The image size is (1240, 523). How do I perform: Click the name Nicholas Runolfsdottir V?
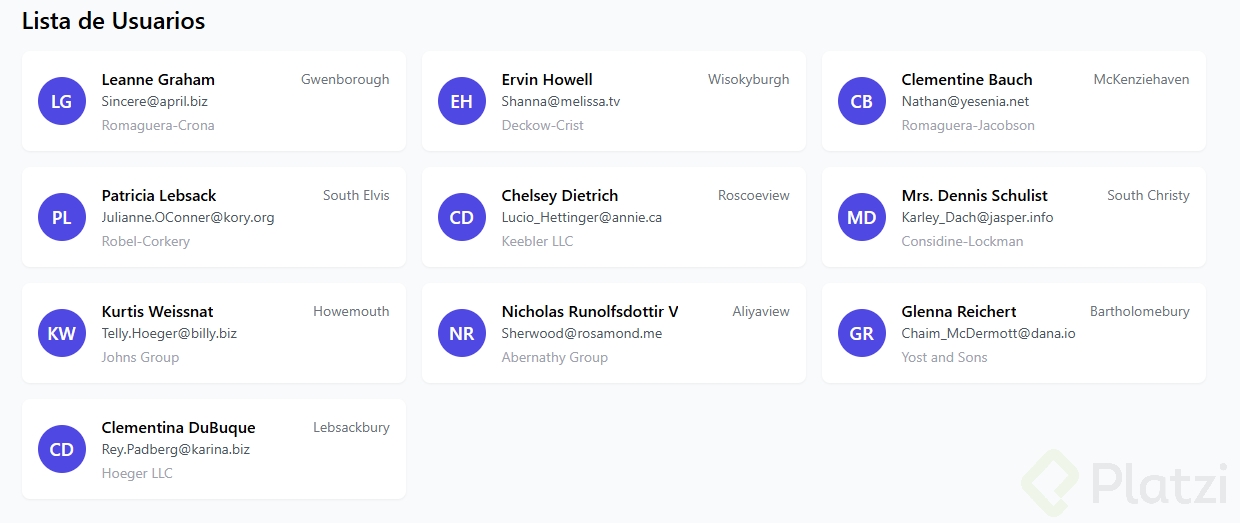590,311
